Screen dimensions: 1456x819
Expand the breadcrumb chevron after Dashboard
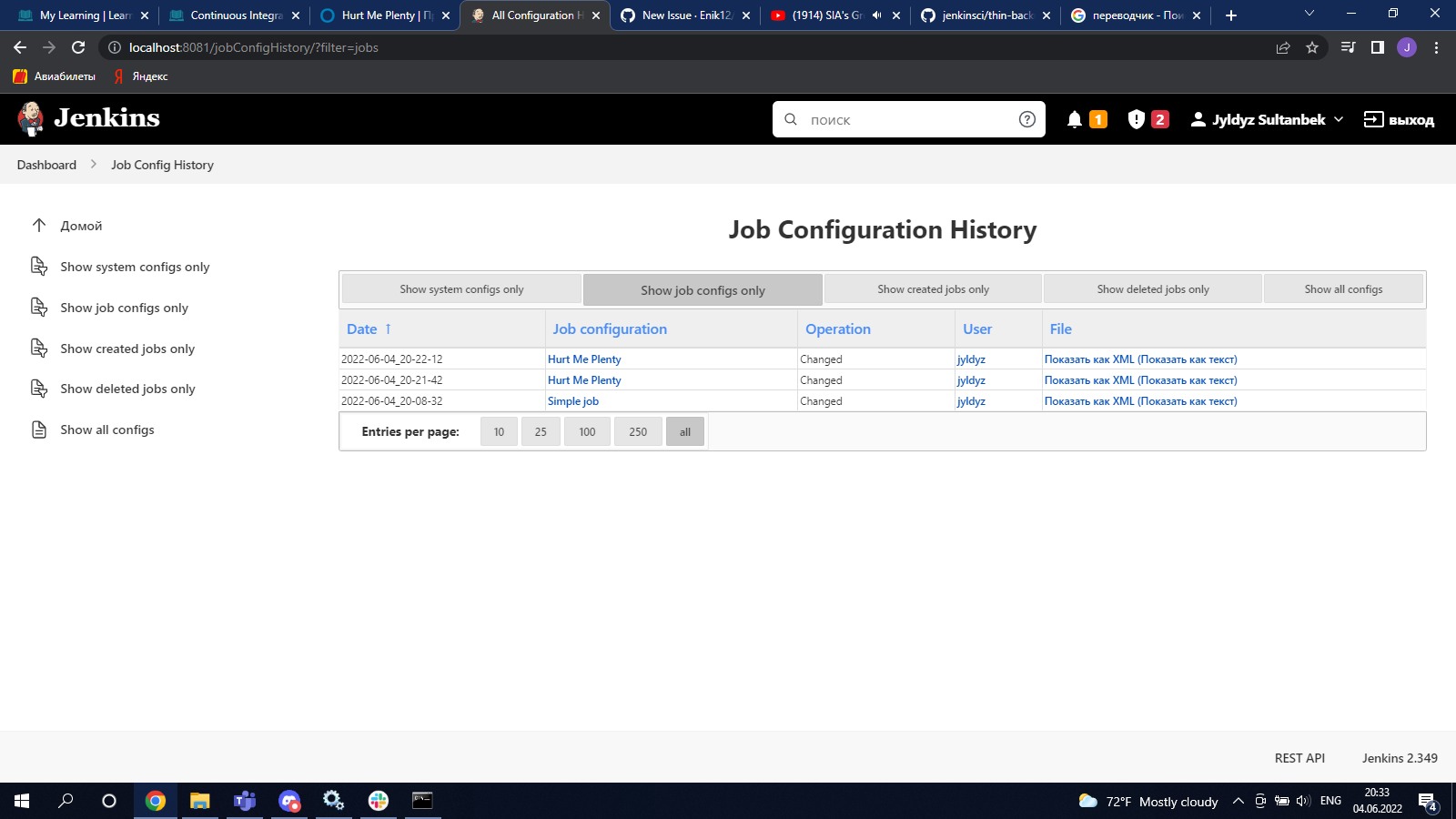pyautogui.click(x=94, y=165)
